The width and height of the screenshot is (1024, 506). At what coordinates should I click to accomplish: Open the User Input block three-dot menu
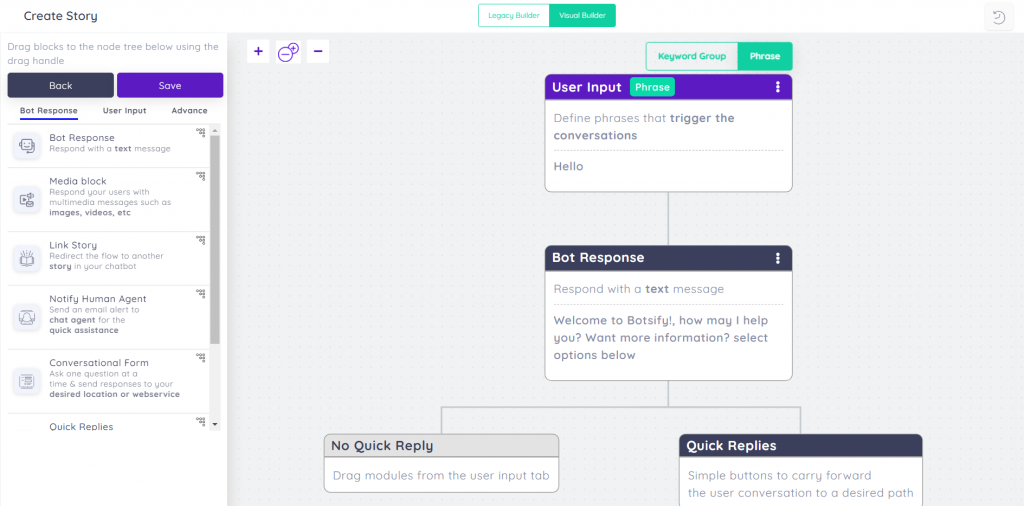click(777, 87)
